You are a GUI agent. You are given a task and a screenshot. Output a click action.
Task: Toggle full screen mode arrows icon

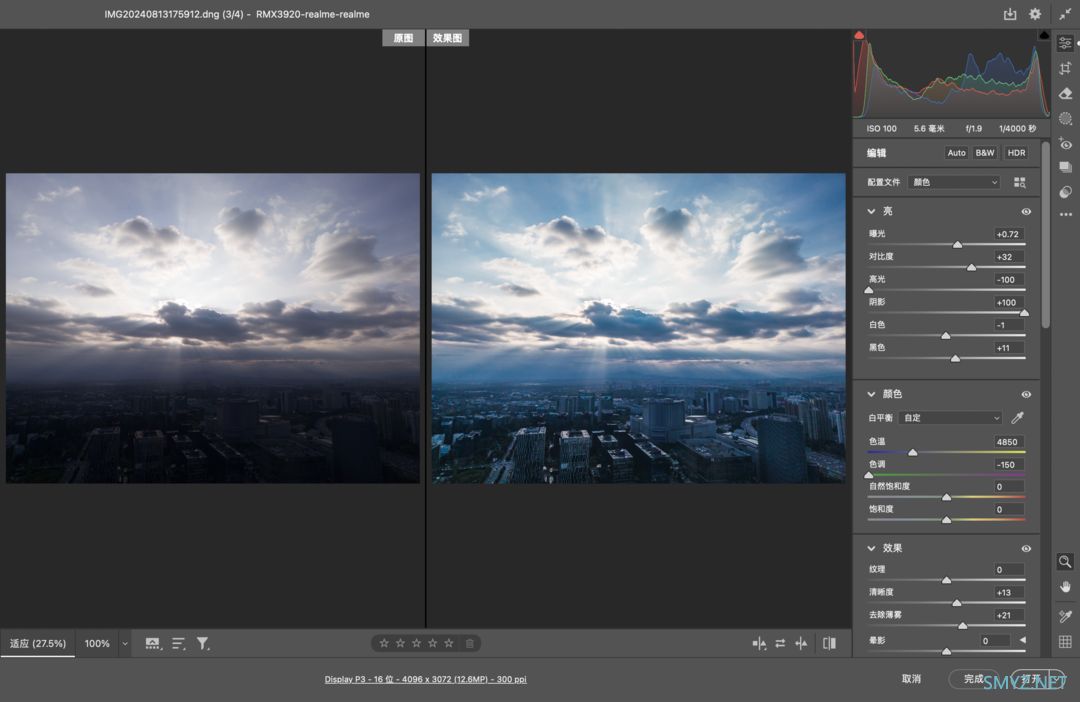click(x=1065, y=14)
